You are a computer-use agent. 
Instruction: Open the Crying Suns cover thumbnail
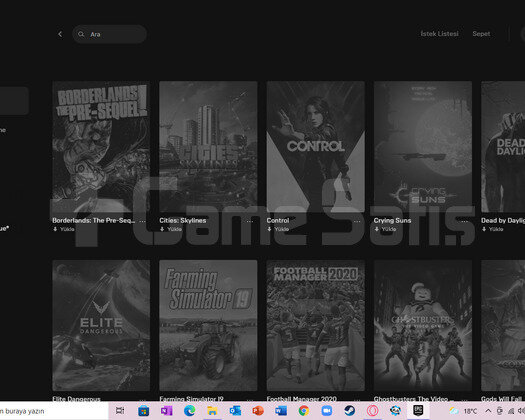pyautogui.click(x=423, y=146)
